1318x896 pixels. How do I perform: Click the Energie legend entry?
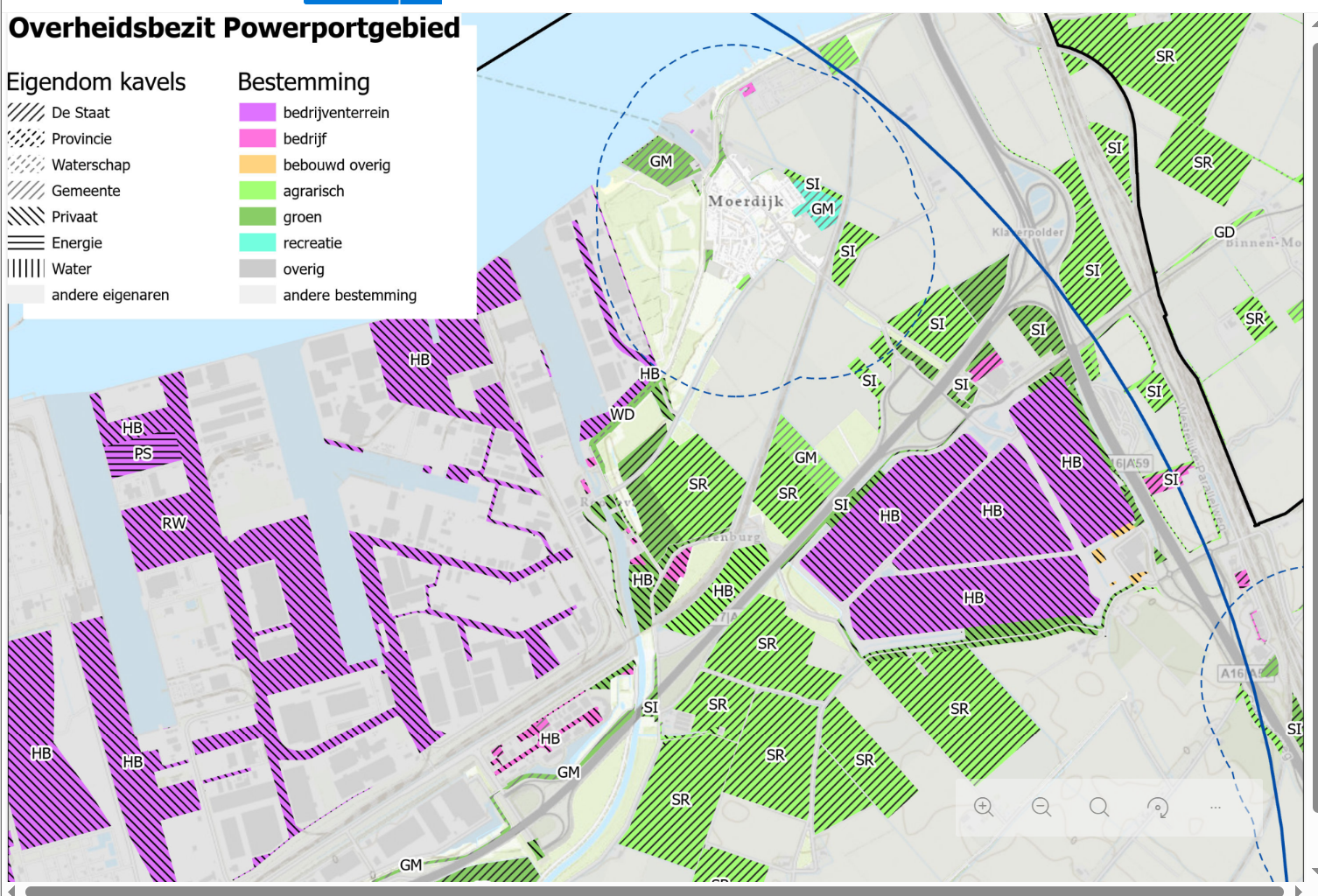76,243
